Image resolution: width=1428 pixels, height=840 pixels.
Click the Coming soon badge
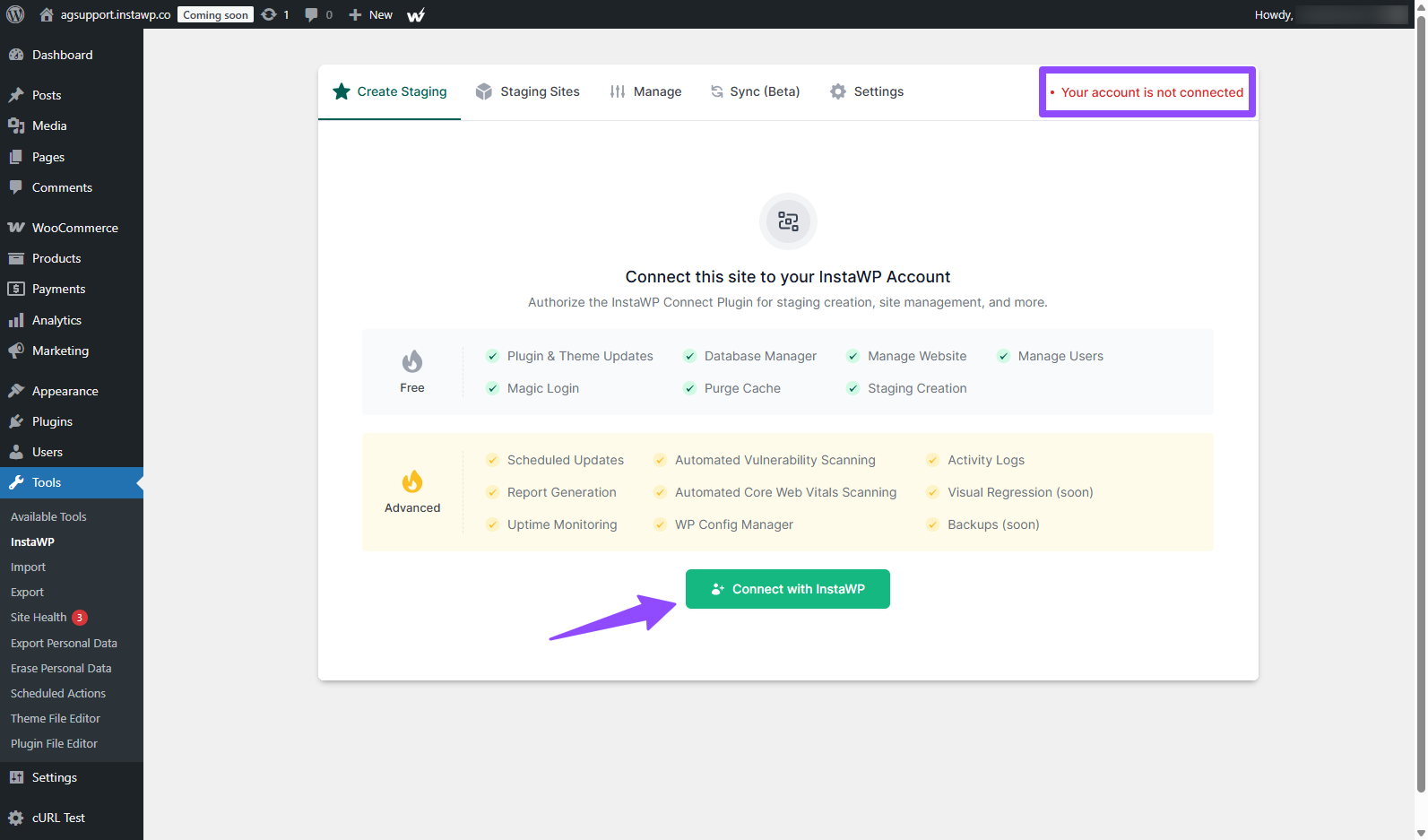[x=215, y=14]
